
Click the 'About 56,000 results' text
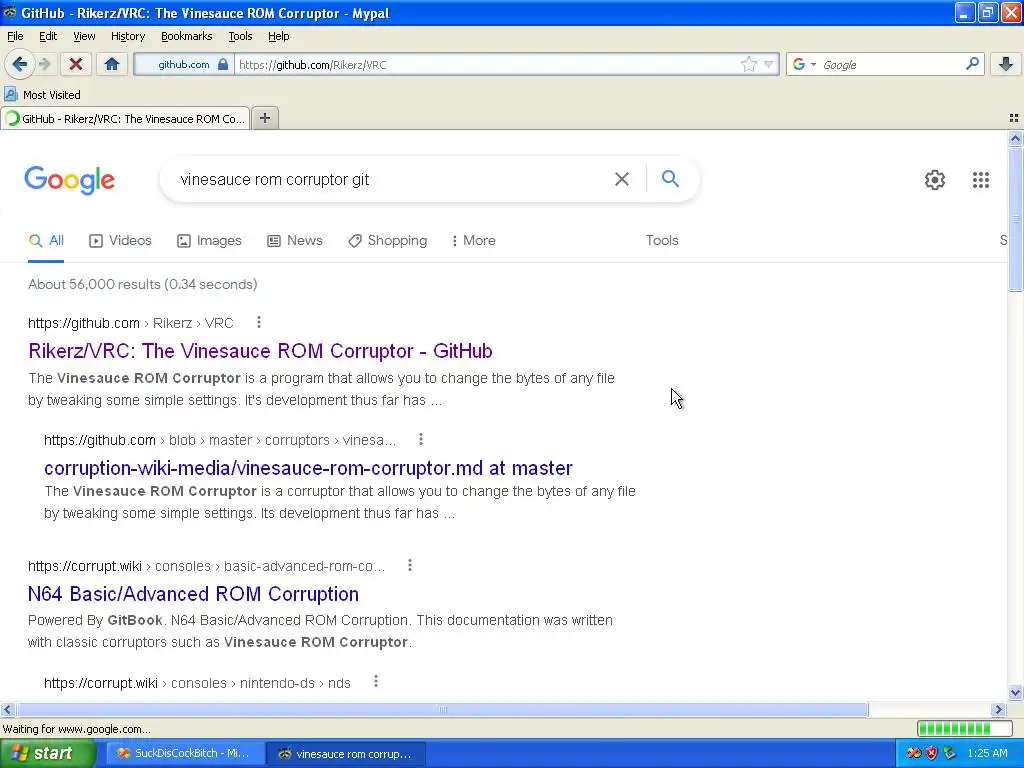[142, 285]
